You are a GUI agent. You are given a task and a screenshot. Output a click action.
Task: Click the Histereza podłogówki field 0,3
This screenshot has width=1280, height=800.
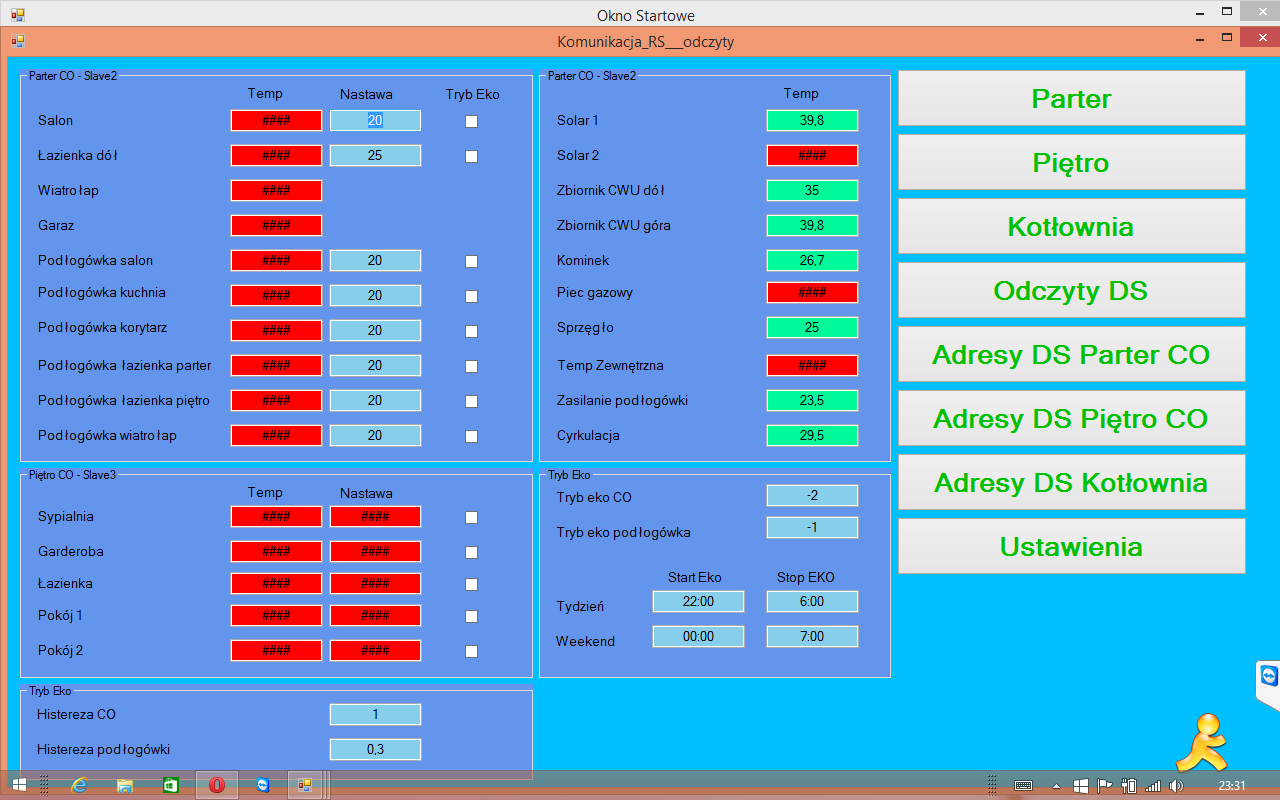[x=375, y=749]
